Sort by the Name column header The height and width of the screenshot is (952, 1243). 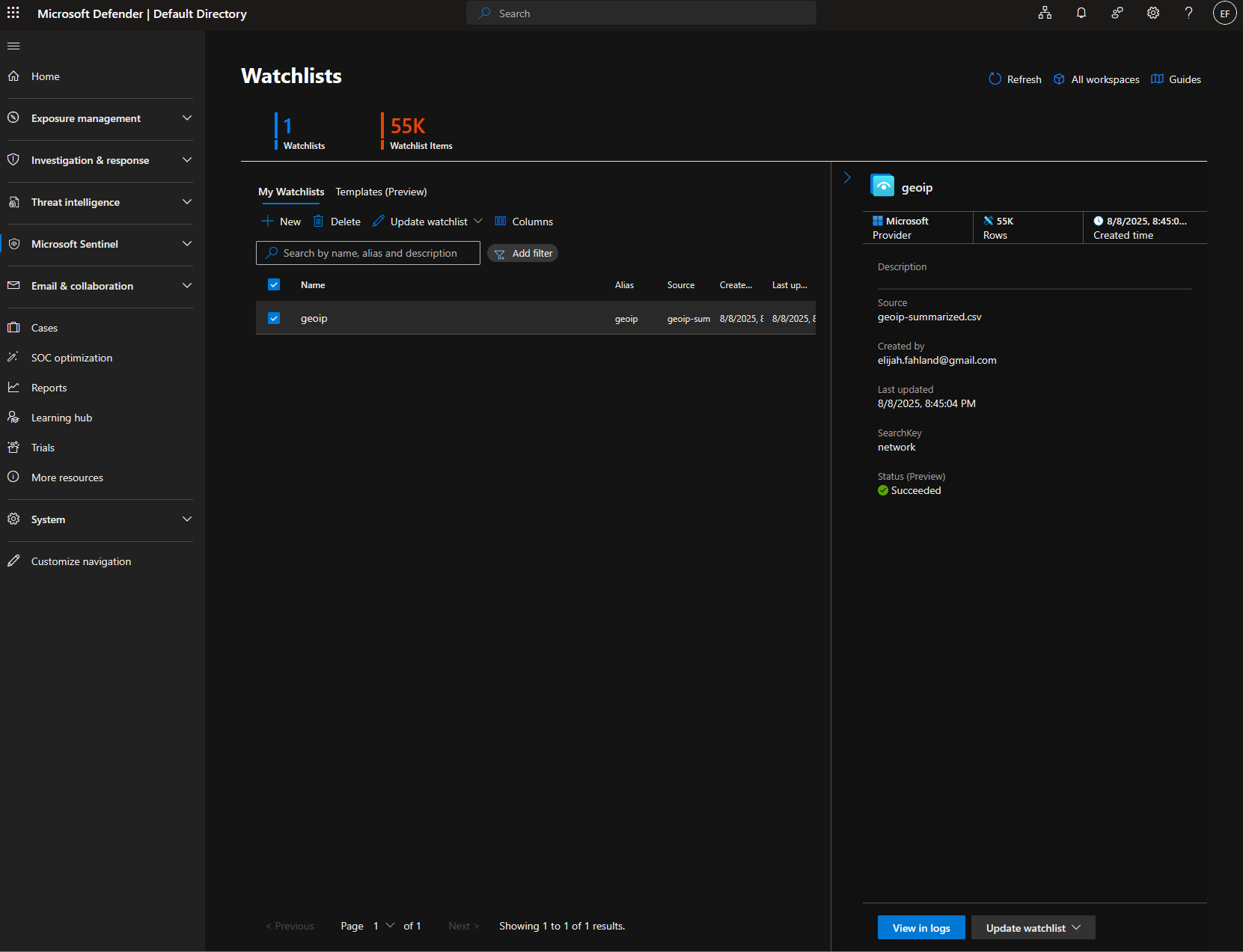point(313,284)
